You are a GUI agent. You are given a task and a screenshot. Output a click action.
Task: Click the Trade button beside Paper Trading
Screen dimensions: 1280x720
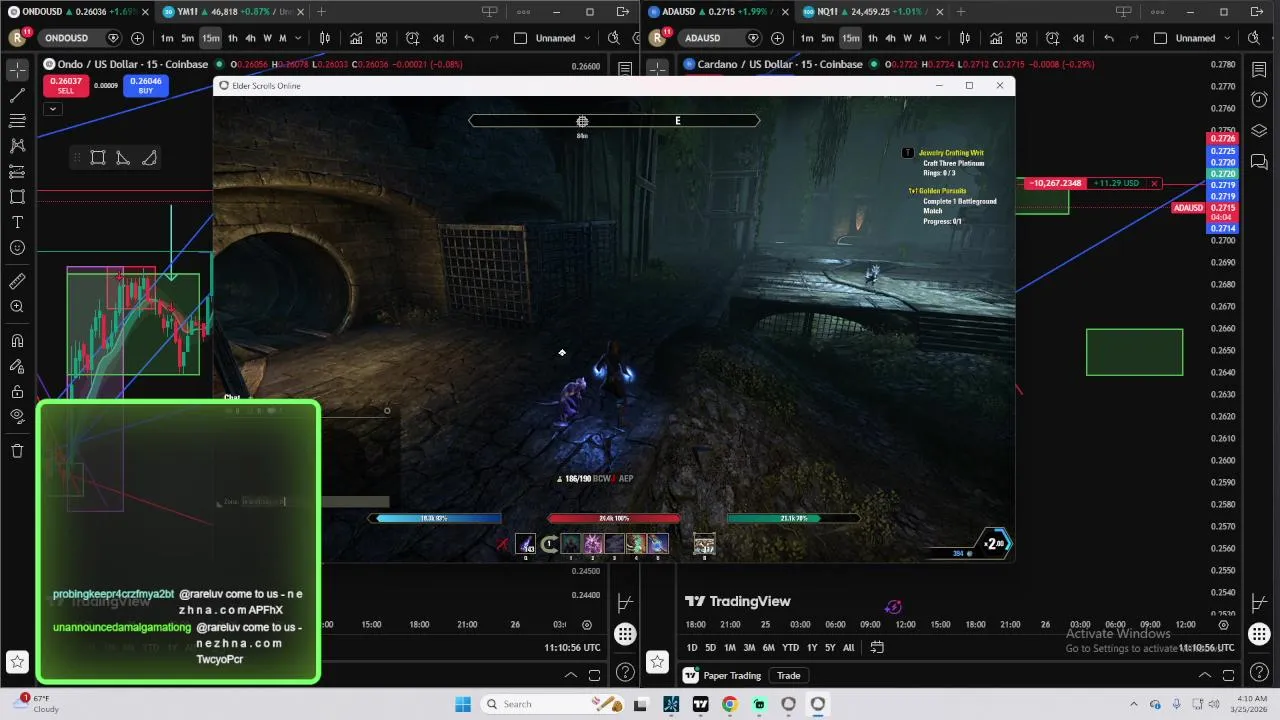tap(789, 675)
